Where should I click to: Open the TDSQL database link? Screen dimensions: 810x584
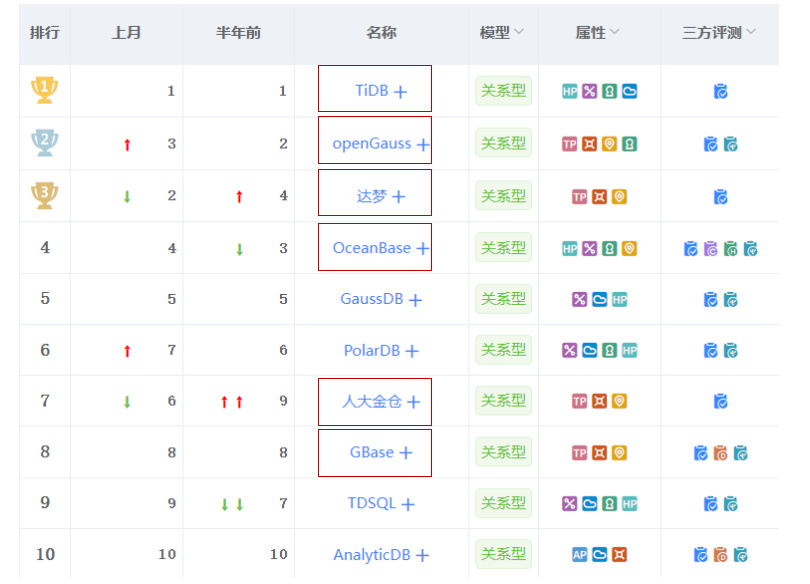pyautogui.click(x=371, y=502)
